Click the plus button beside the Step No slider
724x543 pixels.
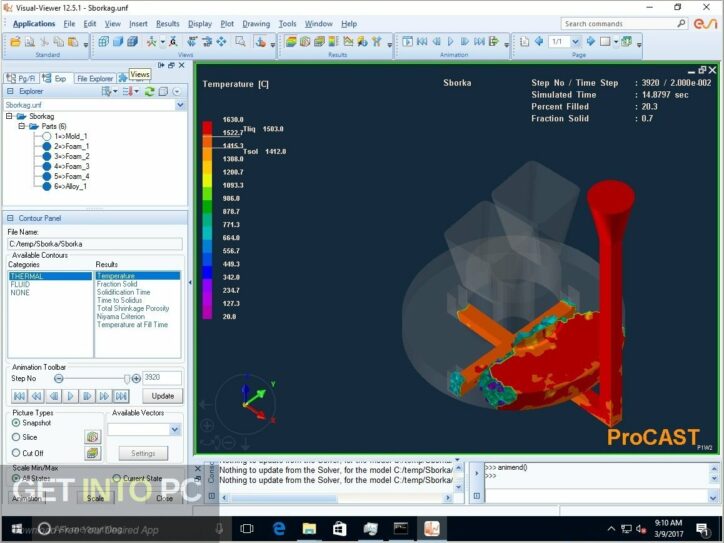click(x=136, y=379)
